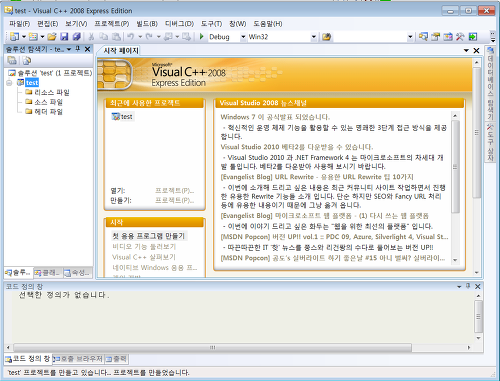
Task: Open the 파일(F) menu
Action: 19,24
